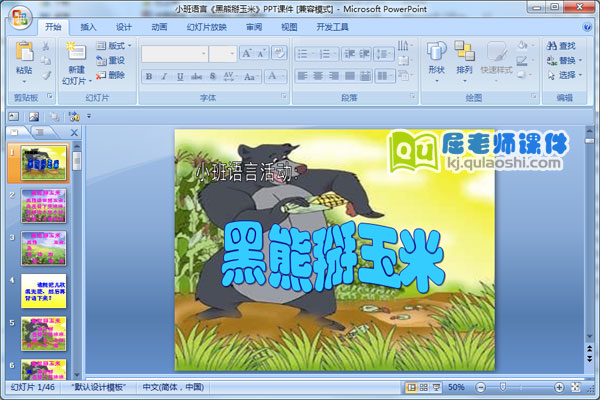Click the Clear Formatting icon
Viewport: 600px width, 400px height.
279,53
